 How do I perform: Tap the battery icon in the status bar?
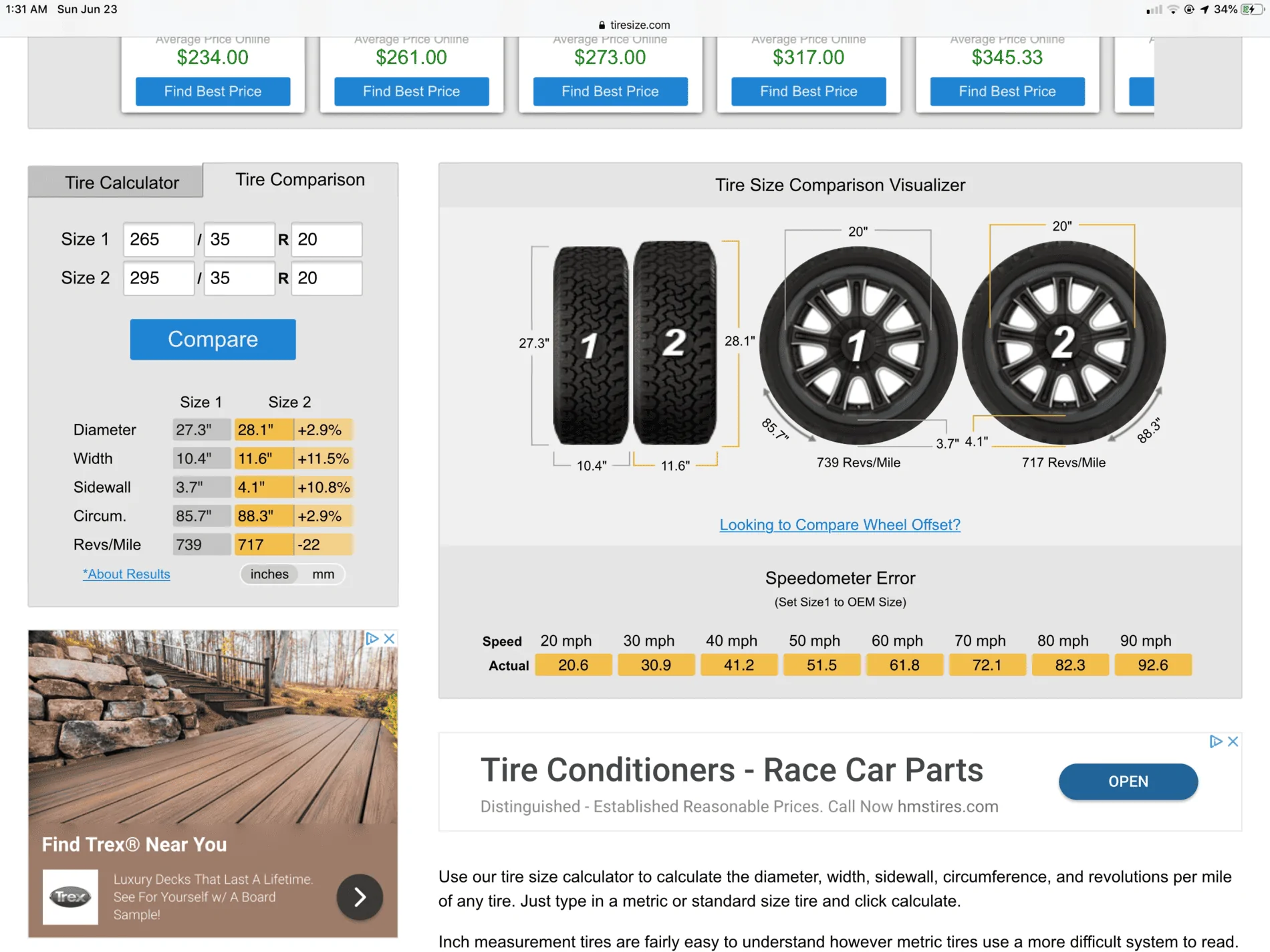(1251, 9)
